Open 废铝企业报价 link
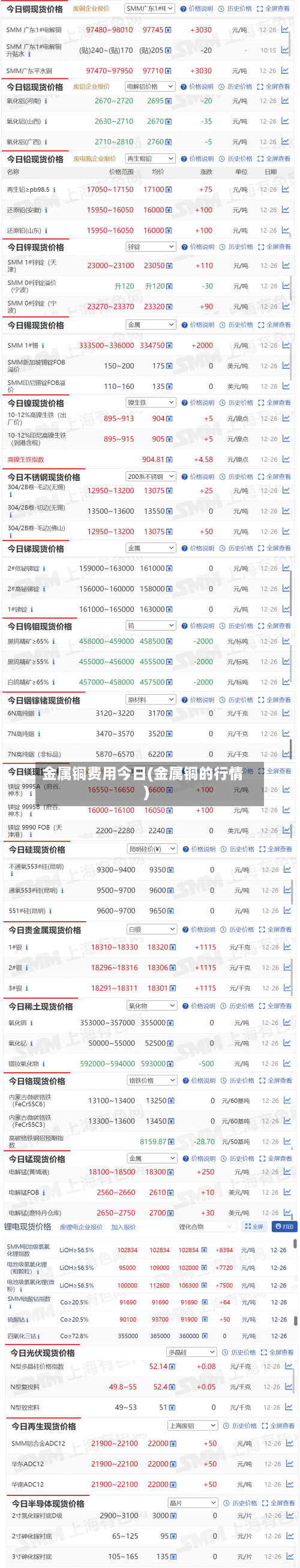The height and width of the screenshot is (1568, 300). pyautogui.click(x=91, y=87)
